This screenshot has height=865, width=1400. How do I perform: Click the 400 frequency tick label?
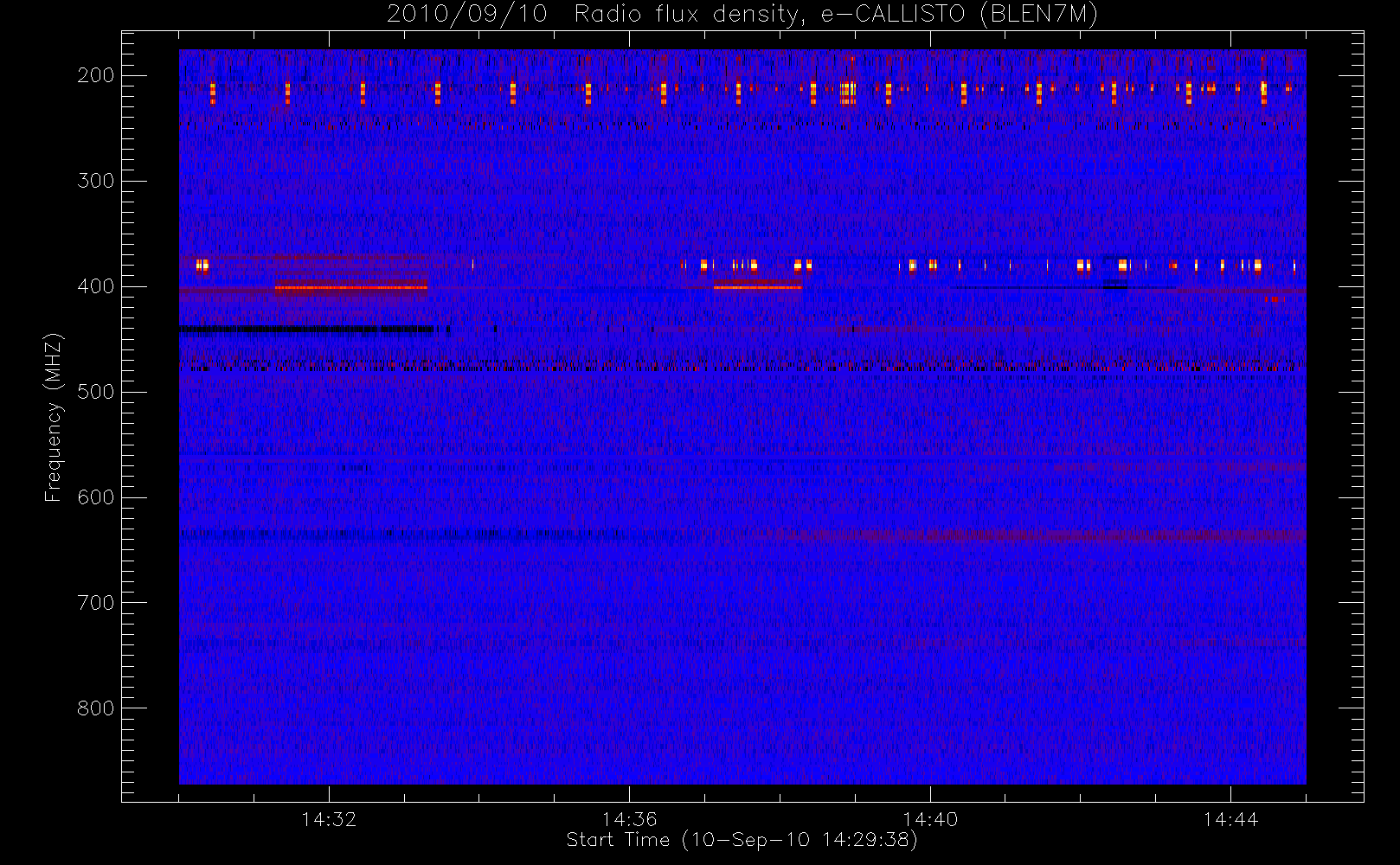(96, 286)
